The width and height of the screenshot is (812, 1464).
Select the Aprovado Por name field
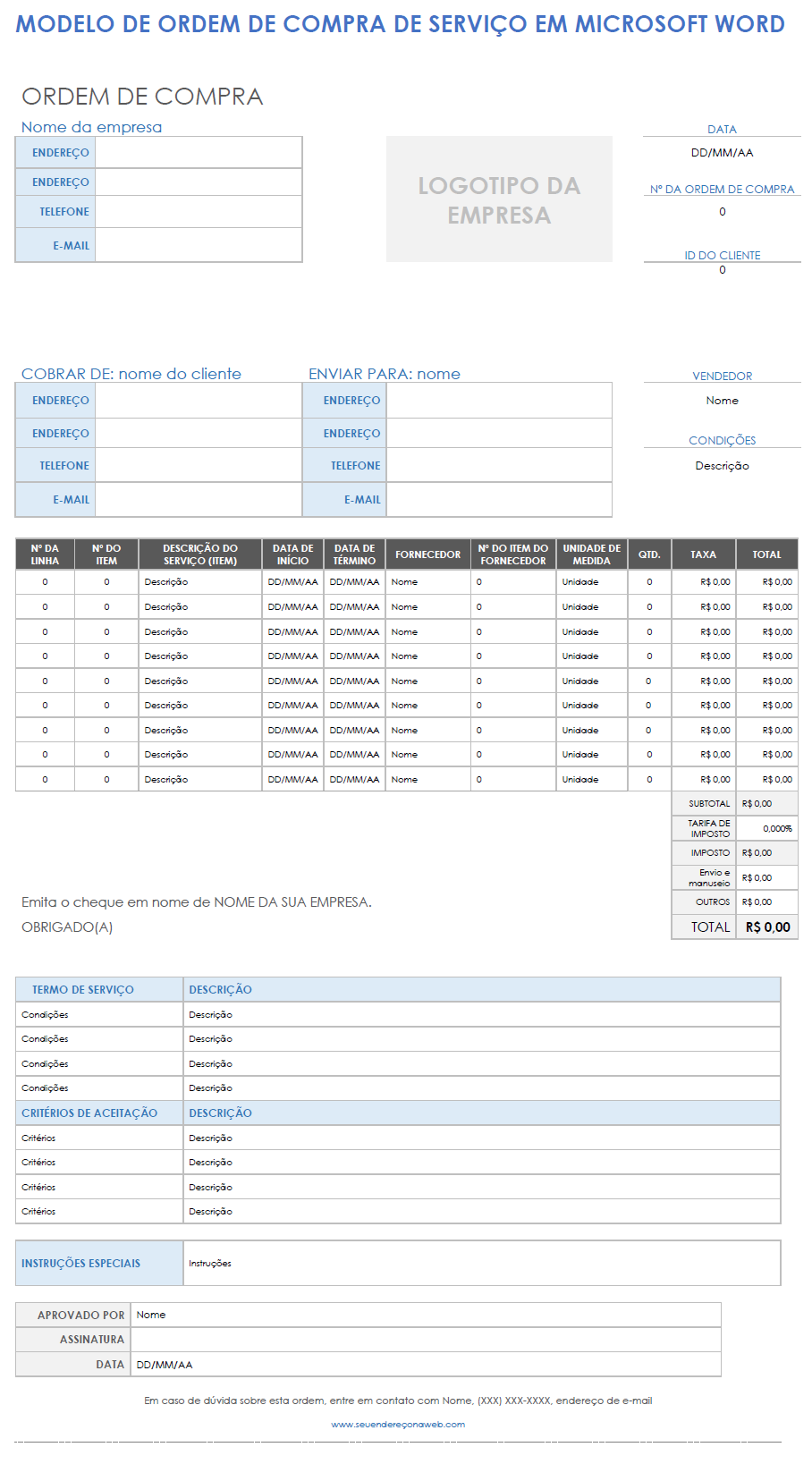tap(425, 1315)
